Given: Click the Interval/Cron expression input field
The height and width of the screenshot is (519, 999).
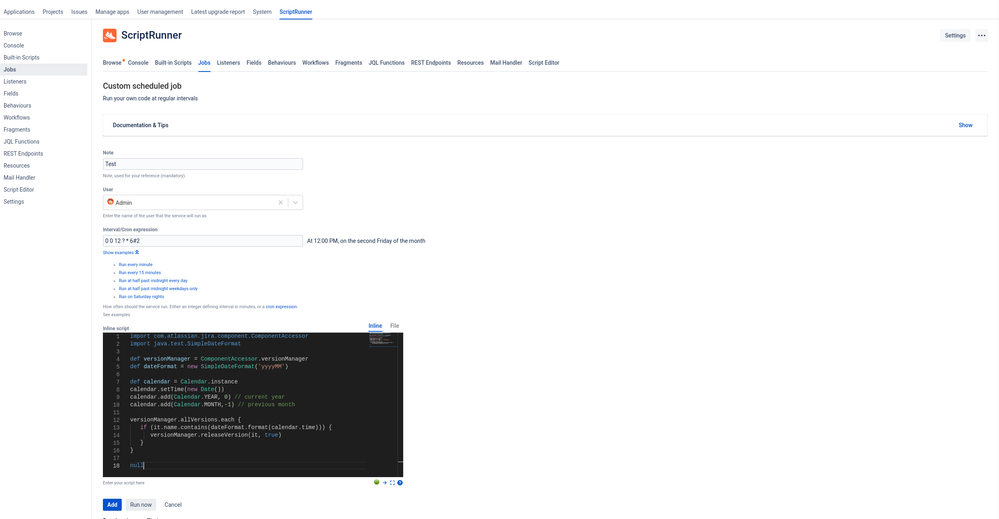Looking at the screenshot, I should tap(203, 241).
